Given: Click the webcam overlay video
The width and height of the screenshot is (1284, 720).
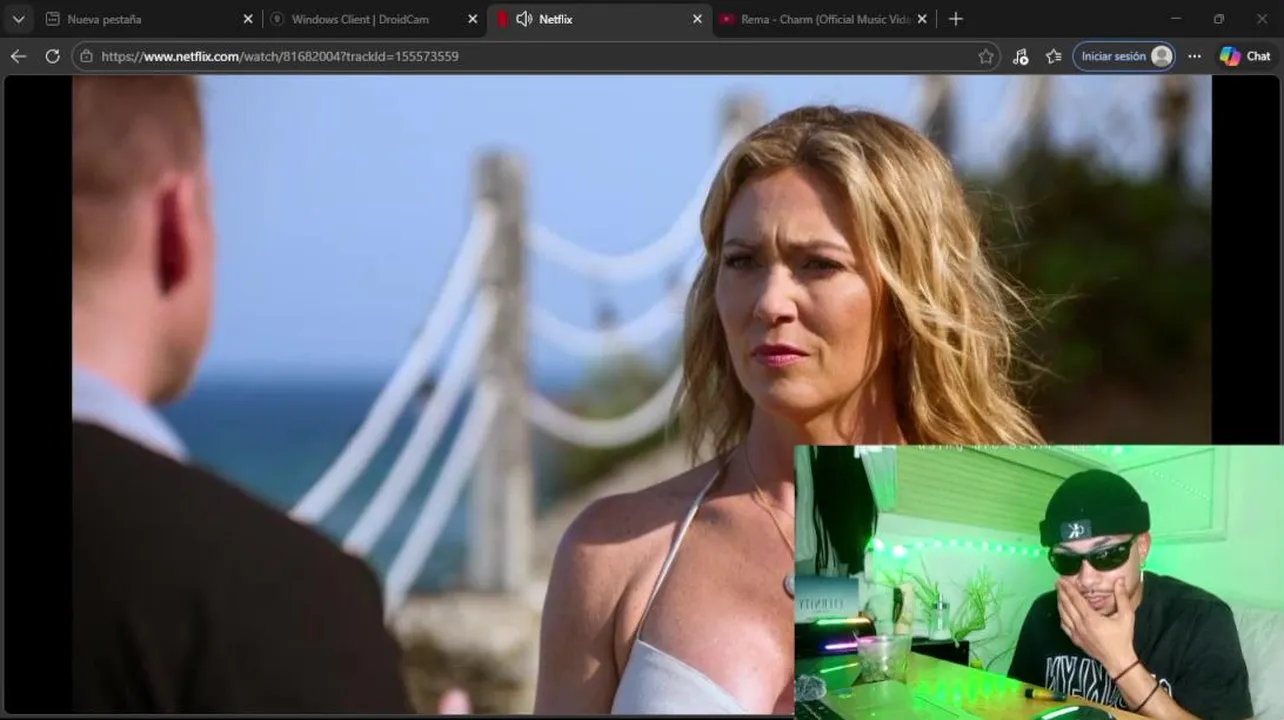Looking at the screenshot, I should 1039,582.
